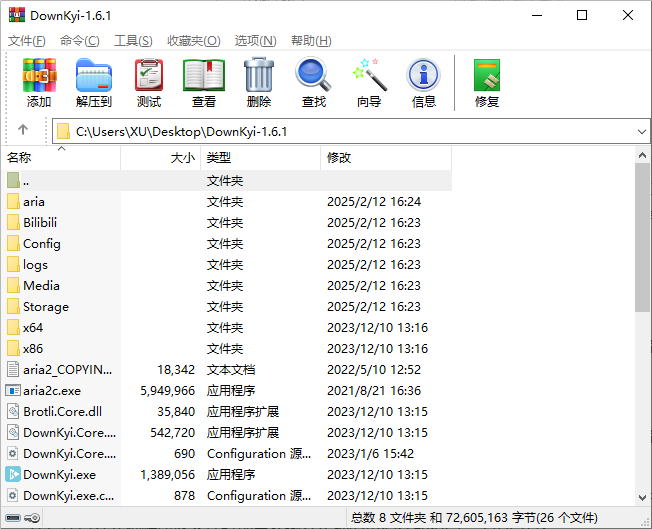Select the aria2_COPYIN... text file icon
This screenshot has height=529, width=652.
pyautogui.click(x=13, y=369)
